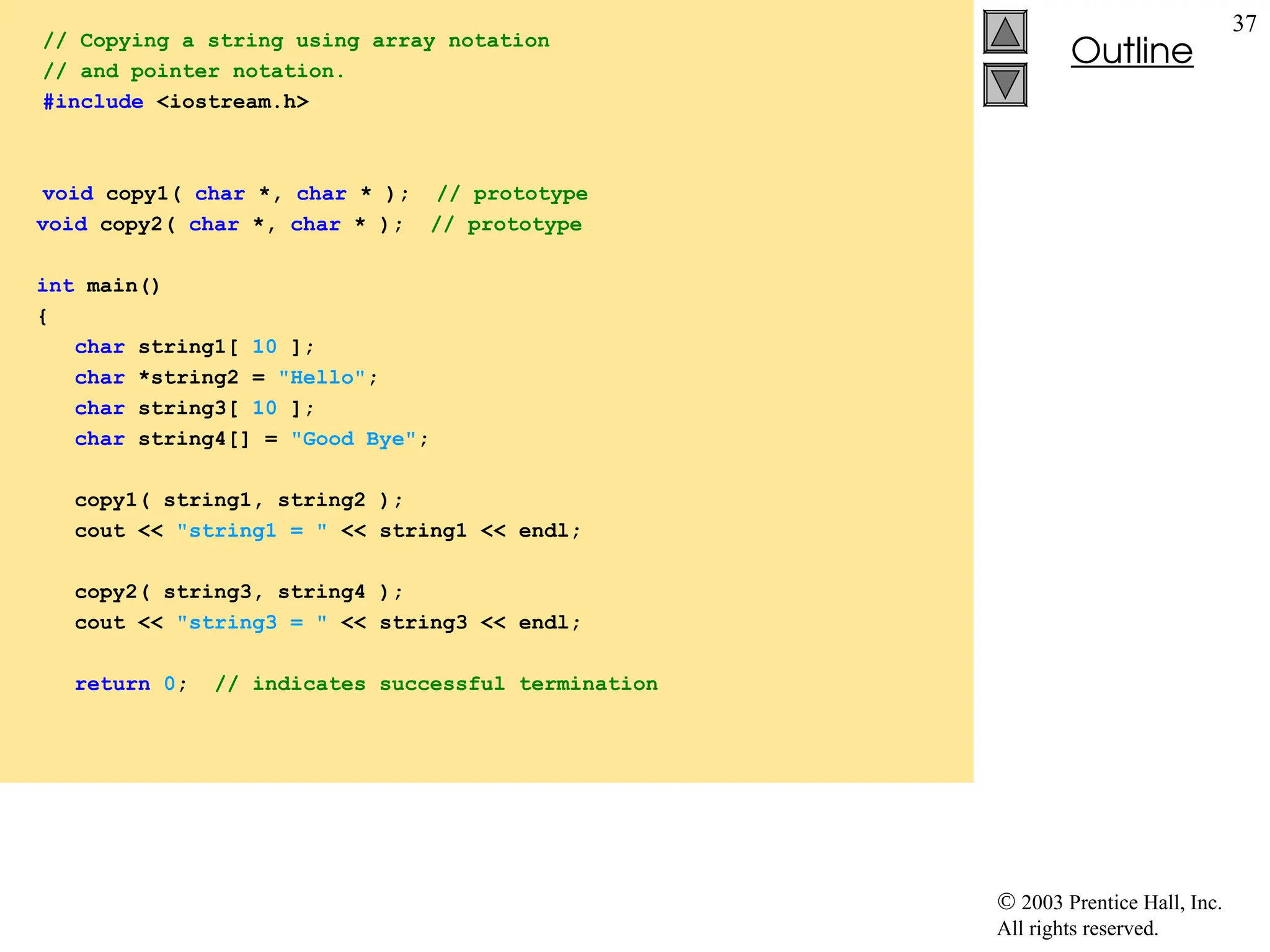Click the "Hello" string literal
The image size is (1270, 952).
pyautogui.click(x=322, y=377)
